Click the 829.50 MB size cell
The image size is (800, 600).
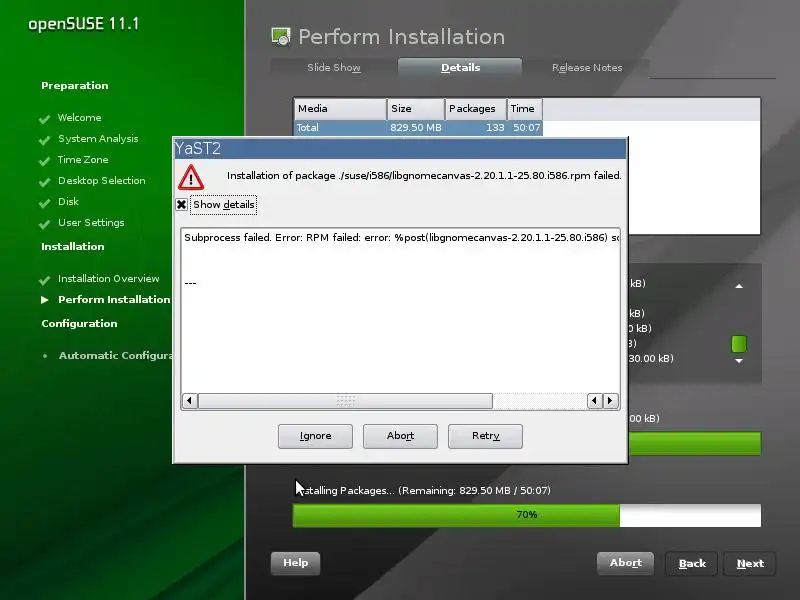click(x=416, y=128)
